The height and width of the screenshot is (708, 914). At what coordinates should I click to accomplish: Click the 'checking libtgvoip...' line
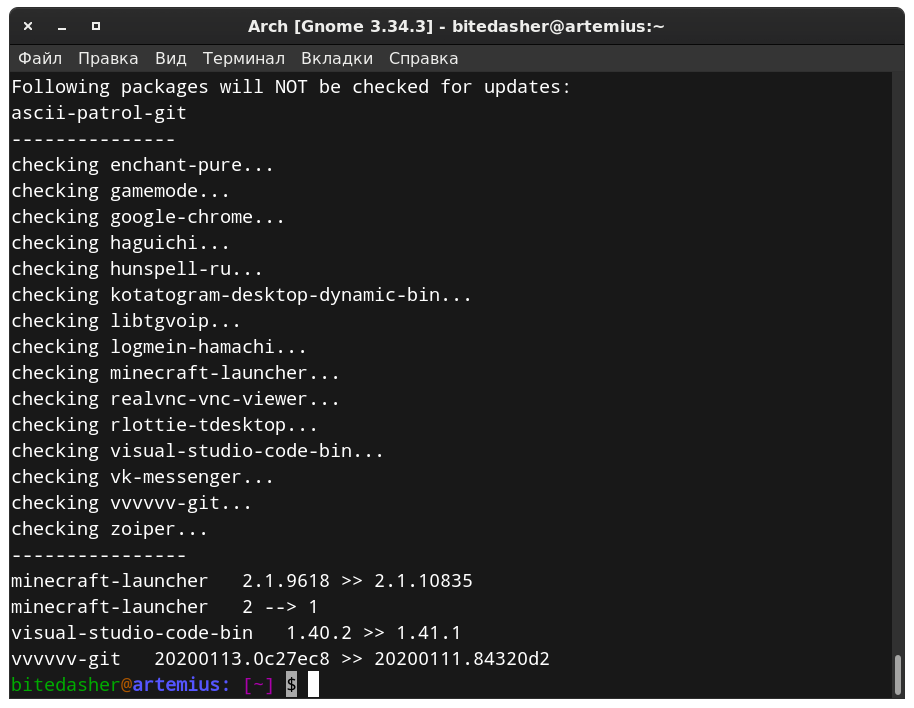pyautogui.click(x=126, y=321)
